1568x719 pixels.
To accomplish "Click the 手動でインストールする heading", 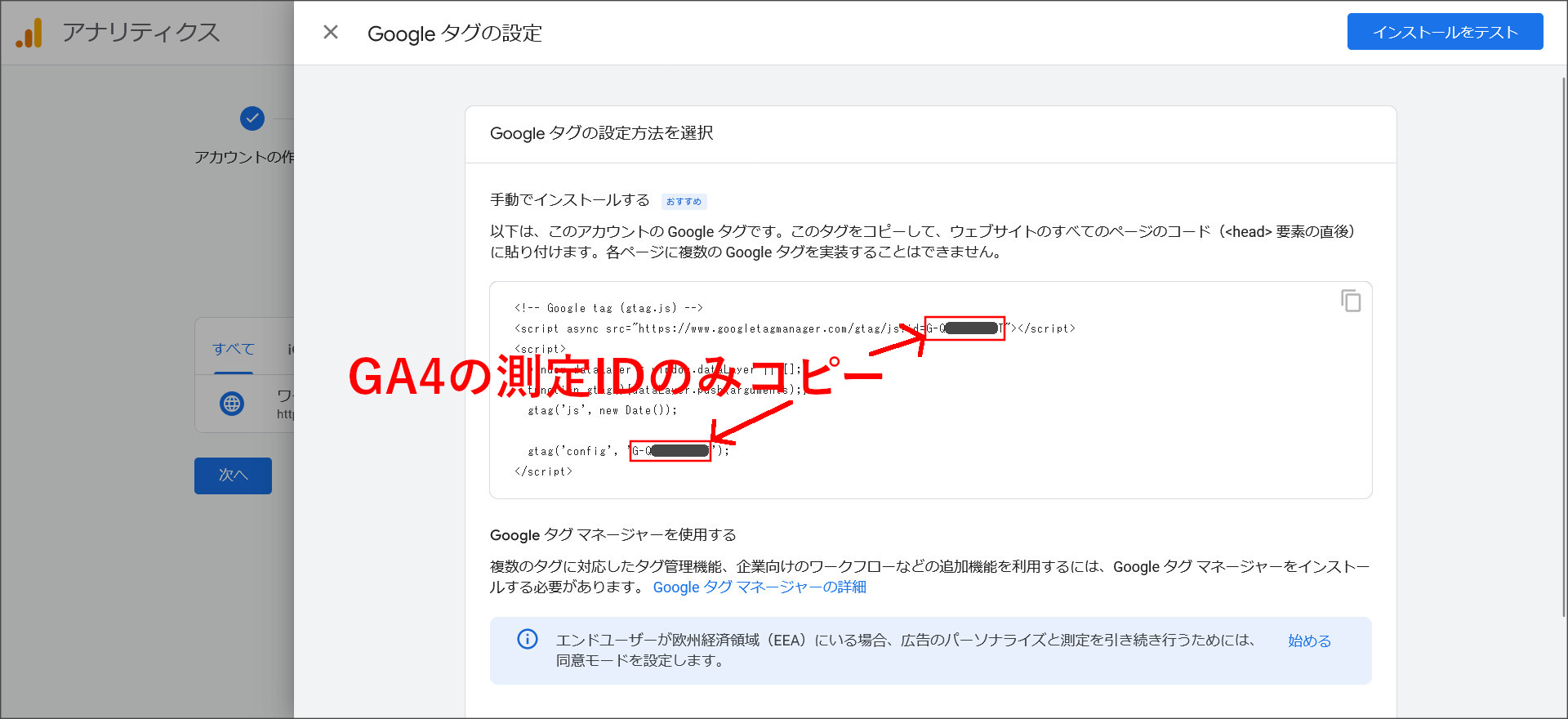I will (570, 199).
